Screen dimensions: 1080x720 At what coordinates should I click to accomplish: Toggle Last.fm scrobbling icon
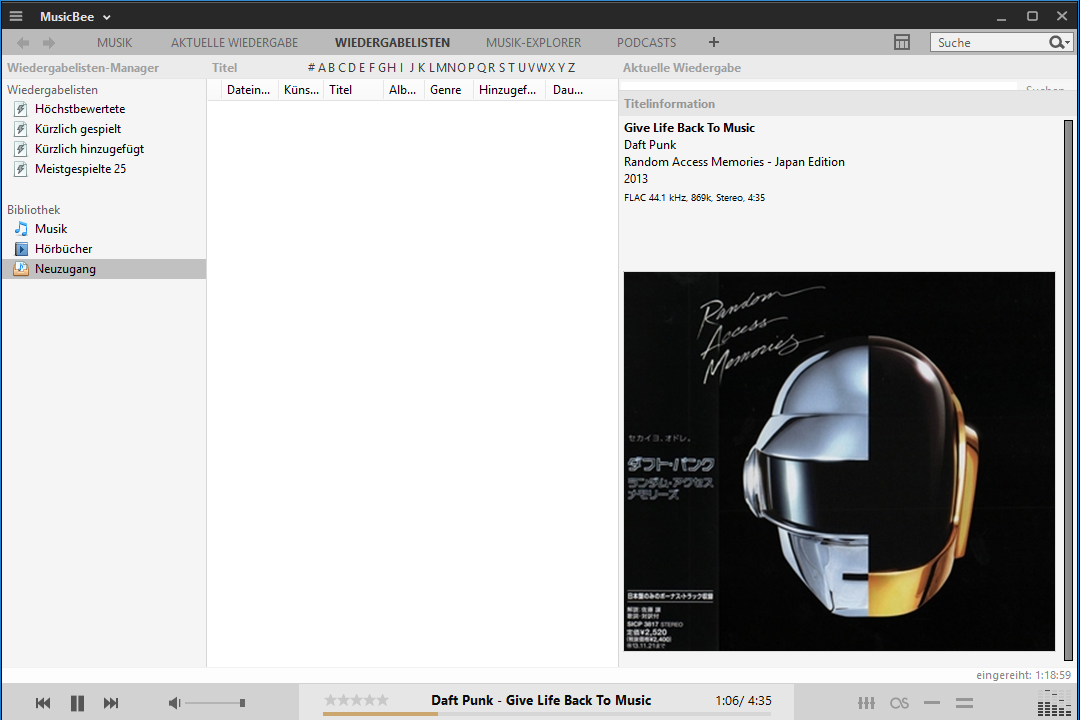pyautogui.click(x=900, y=703)
